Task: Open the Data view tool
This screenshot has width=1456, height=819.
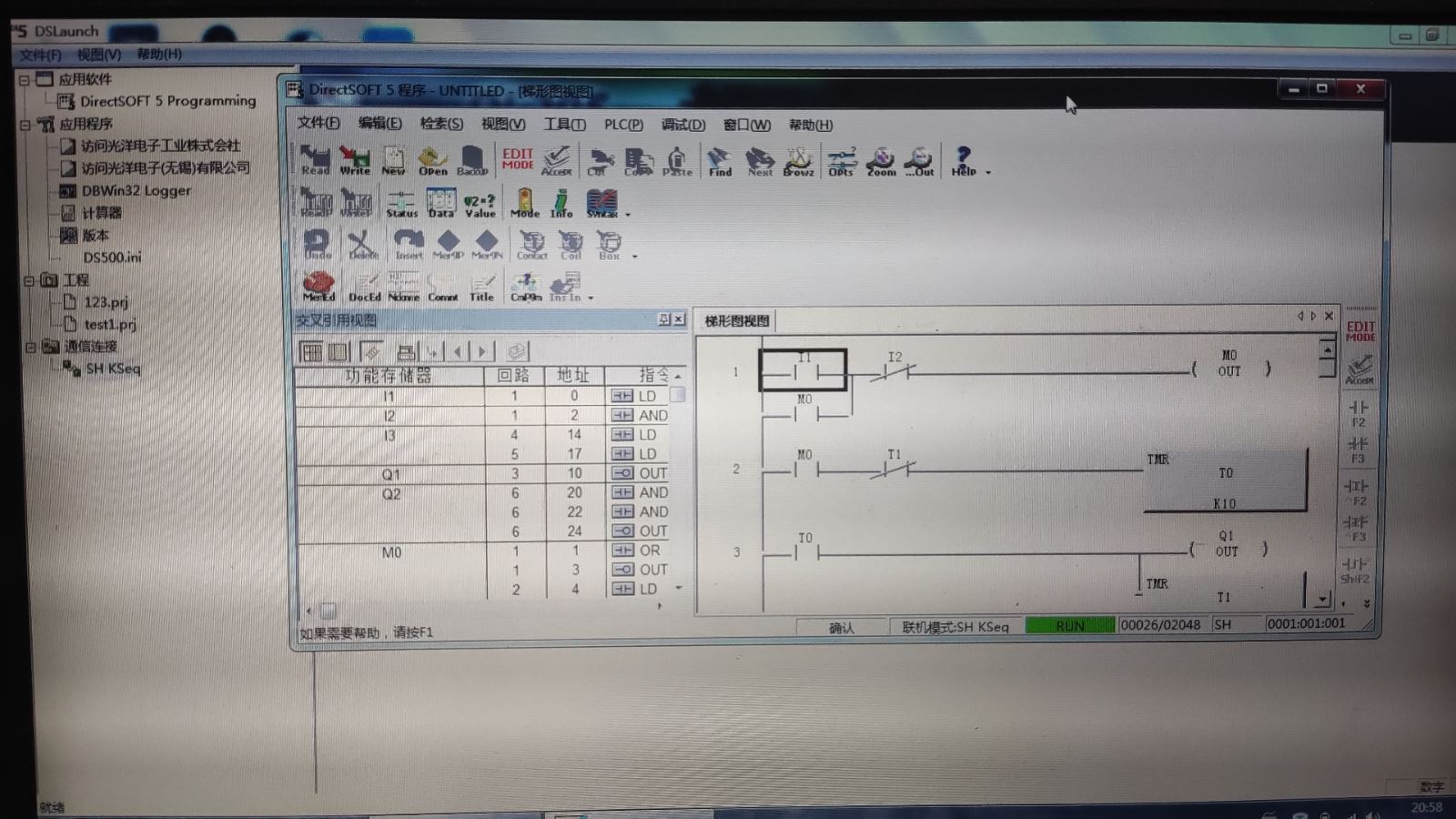Action: tap(440, 203)
